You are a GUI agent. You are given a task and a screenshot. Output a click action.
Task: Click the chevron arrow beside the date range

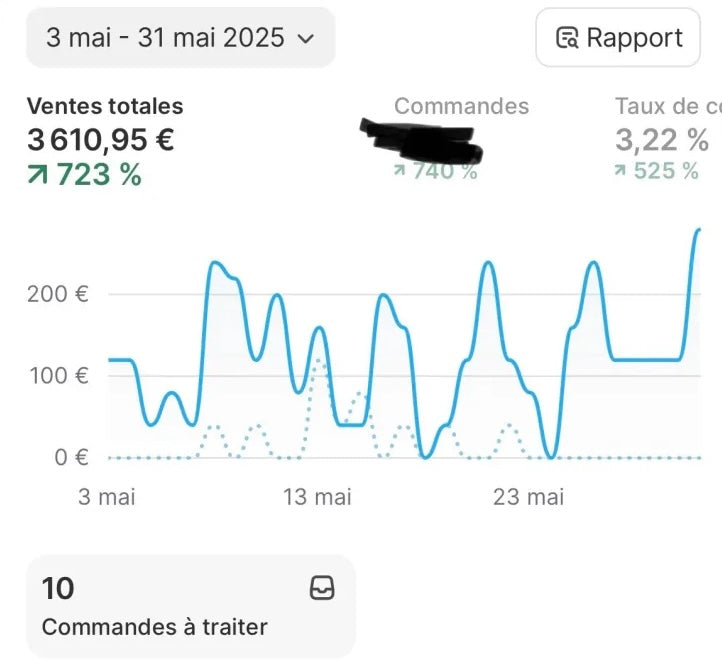click(306, 39)
